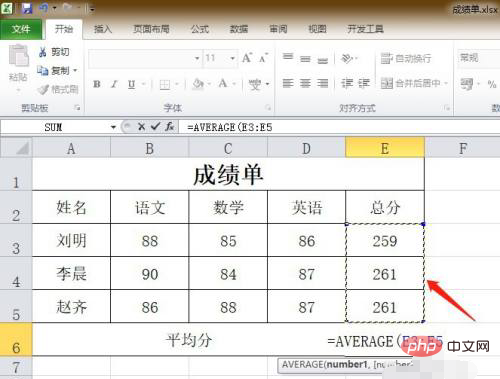
Task: Click the Copy (复制) button
Action: click(x=57, y=71)
